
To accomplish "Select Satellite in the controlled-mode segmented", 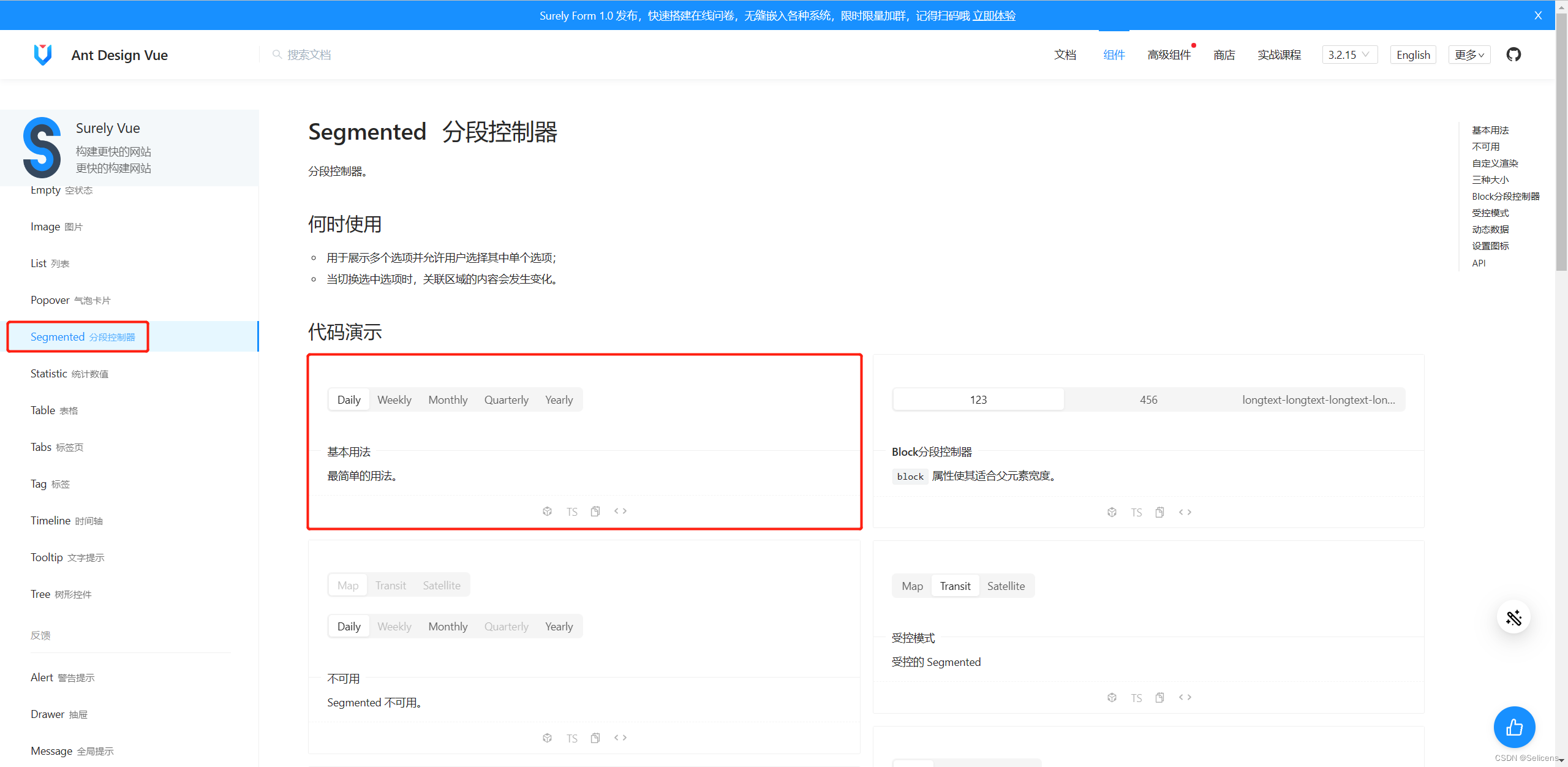I will 1006,586.
